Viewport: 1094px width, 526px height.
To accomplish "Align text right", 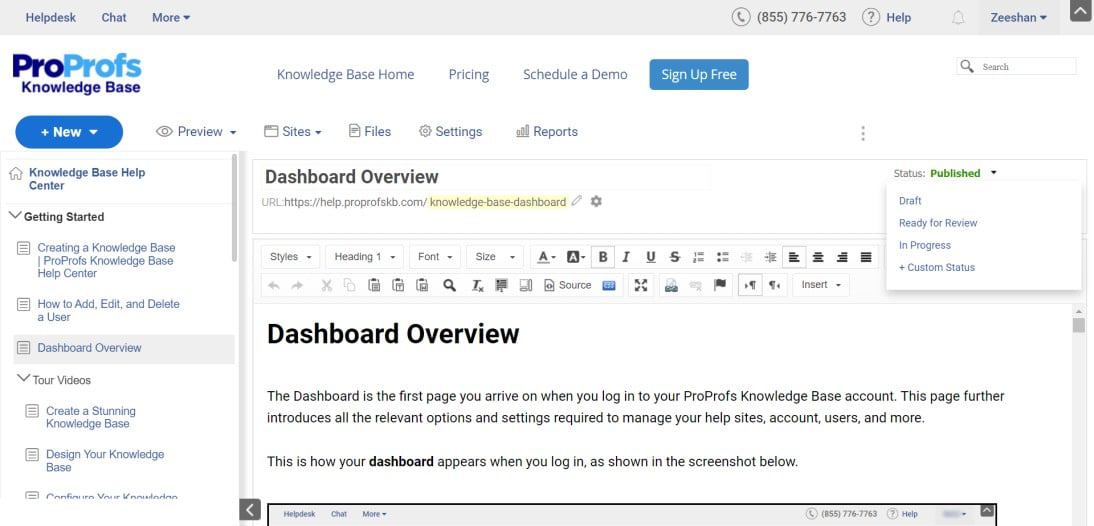I will 842,257.
